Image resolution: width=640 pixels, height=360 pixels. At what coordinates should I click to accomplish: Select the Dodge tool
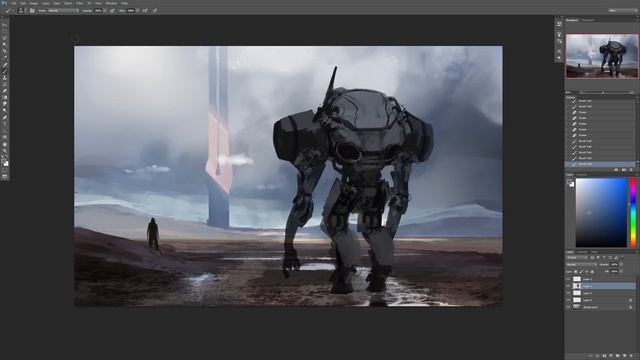5,110
